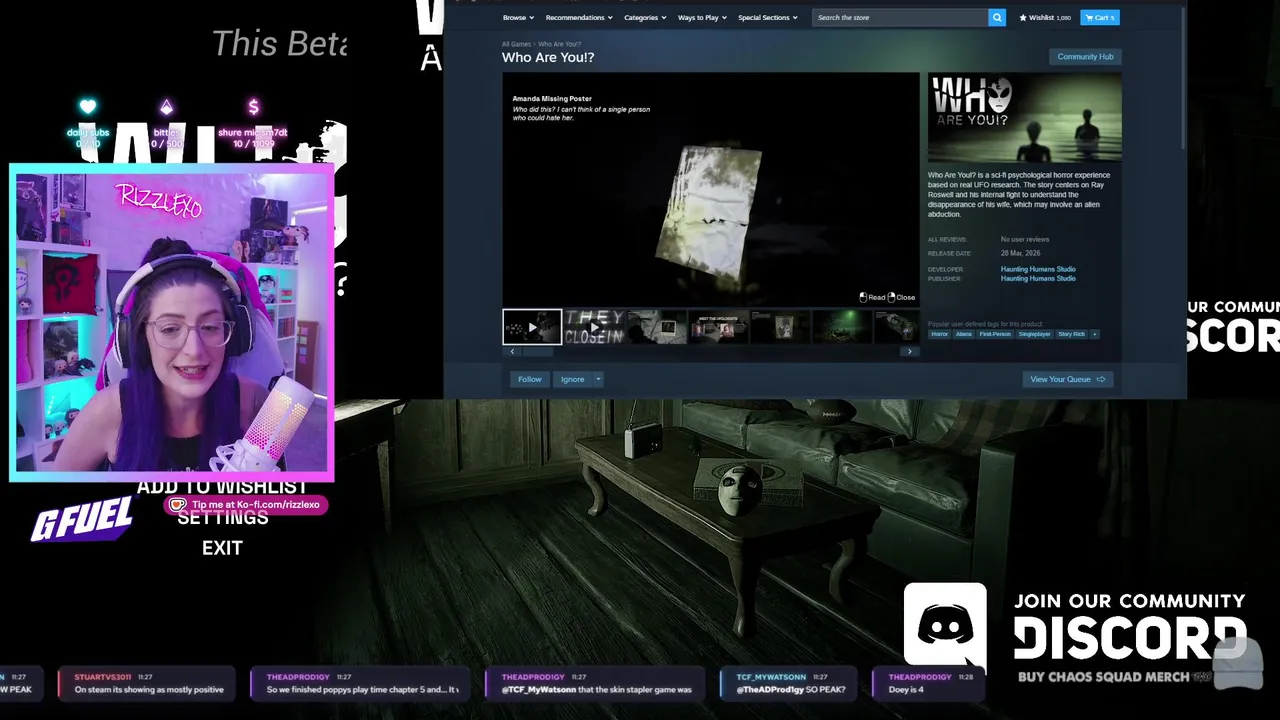
Task: Click the Ignore button
Action: coord(572,379)
